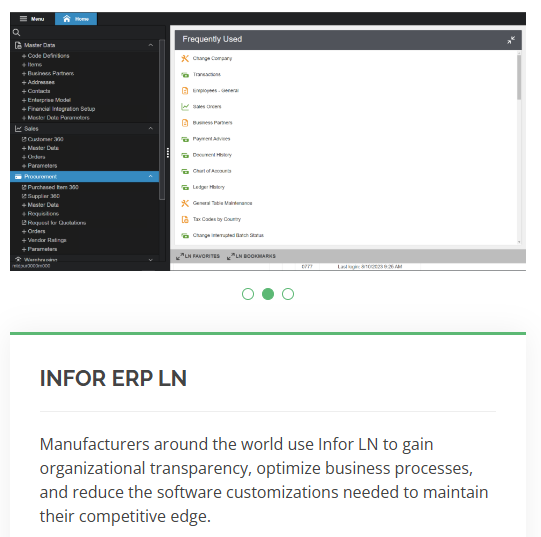
Task: Expand the Vendor Ratings tree node
Action: click(x=24, y=241)
